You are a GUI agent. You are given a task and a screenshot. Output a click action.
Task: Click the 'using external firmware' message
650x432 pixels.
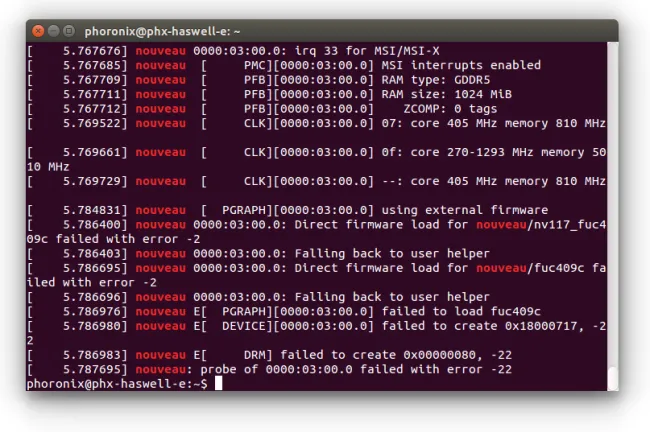(x=465, y=210)
